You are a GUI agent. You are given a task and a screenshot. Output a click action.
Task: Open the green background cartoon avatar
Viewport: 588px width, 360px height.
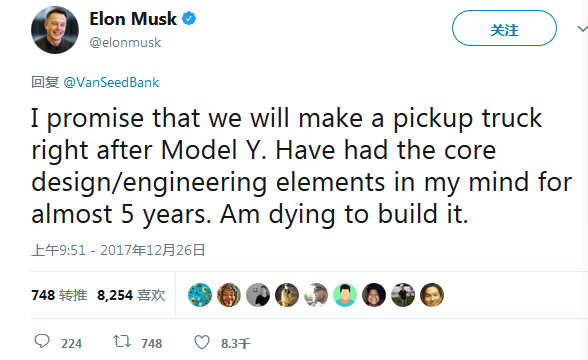click(x=345, y=295)
